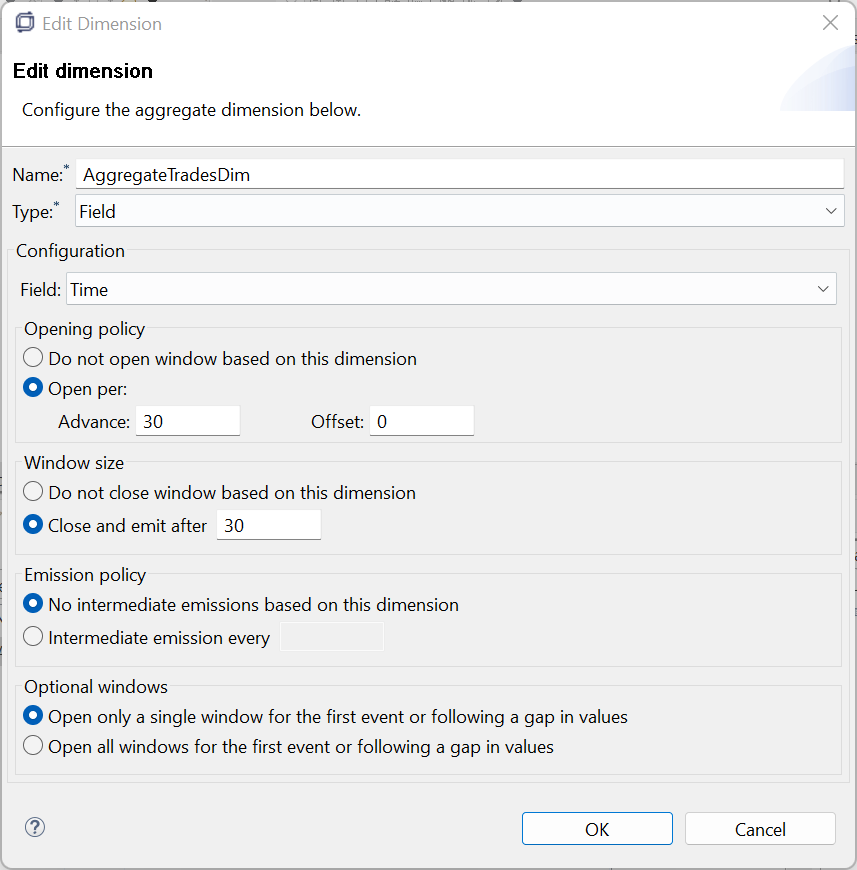
Task: Select 'Open only a single window' option
Action: 34,716
